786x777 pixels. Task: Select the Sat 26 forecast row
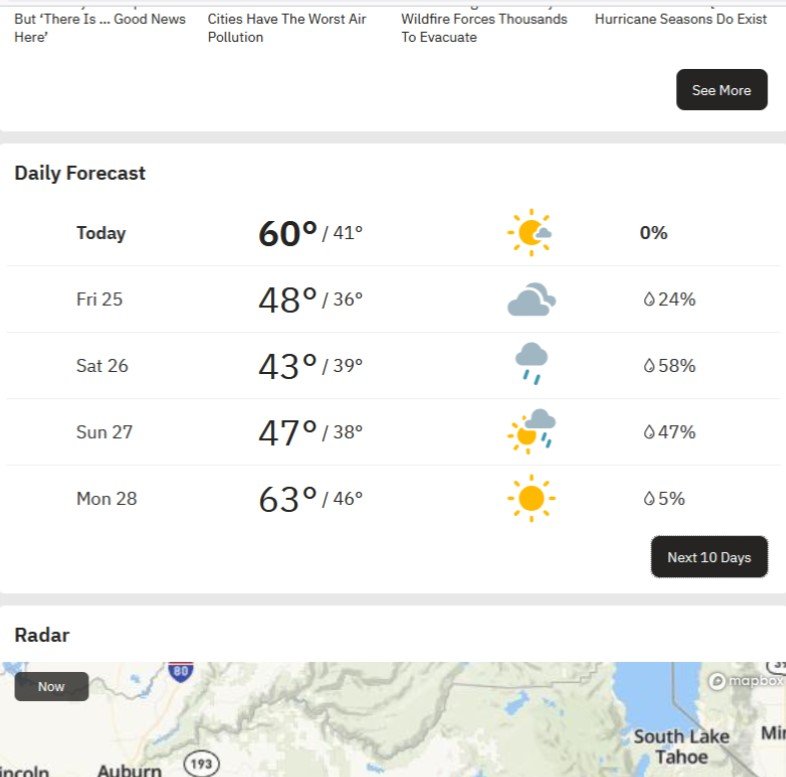click(102, 365)
